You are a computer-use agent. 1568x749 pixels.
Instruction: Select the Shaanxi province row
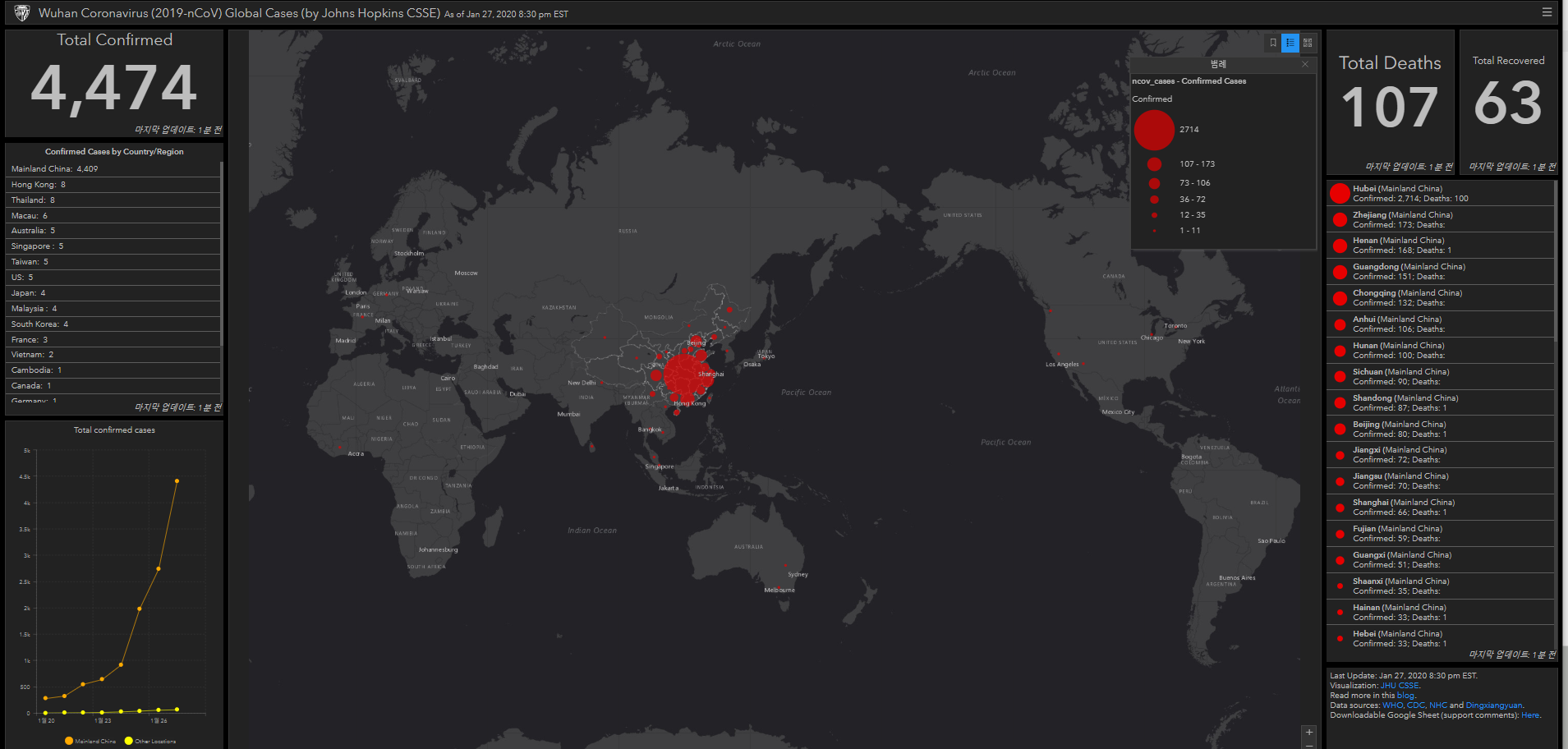[1440, 586]
